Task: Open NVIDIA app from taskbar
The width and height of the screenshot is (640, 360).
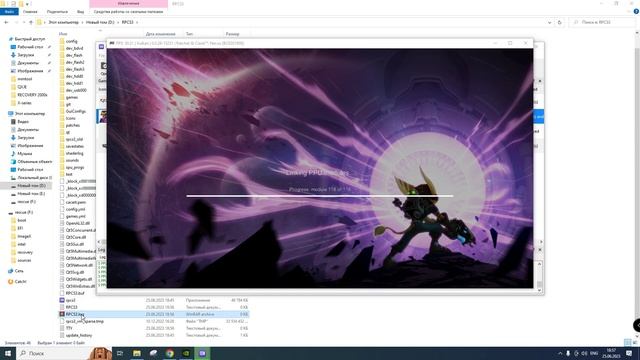Action: 186,353
